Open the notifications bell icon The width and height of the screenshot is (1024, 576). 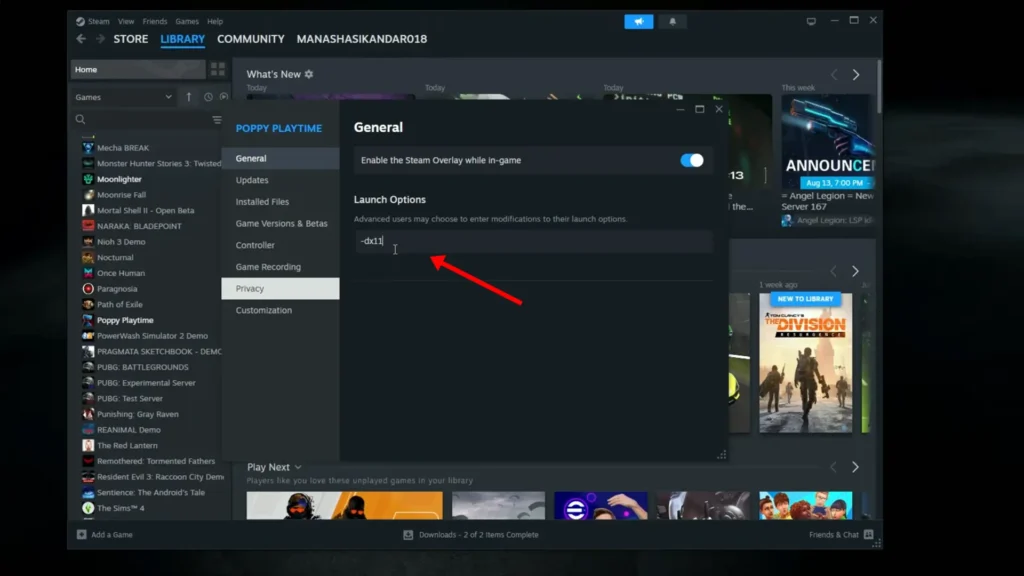(672, 22)
